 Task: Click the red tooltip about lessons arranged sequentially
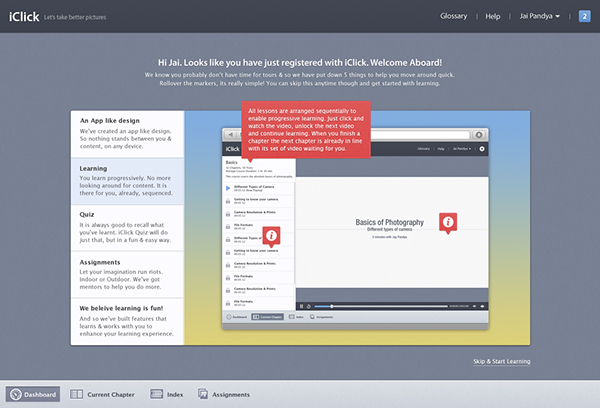306,129
